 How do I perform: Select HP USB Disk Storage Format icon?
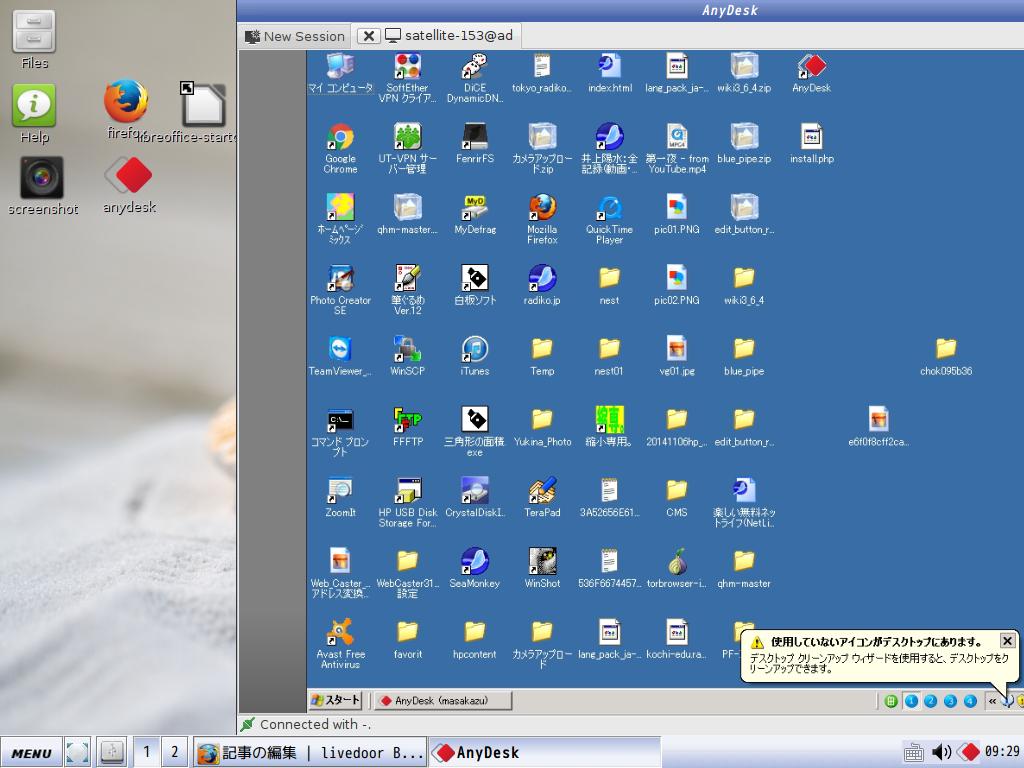coord(408,502)
